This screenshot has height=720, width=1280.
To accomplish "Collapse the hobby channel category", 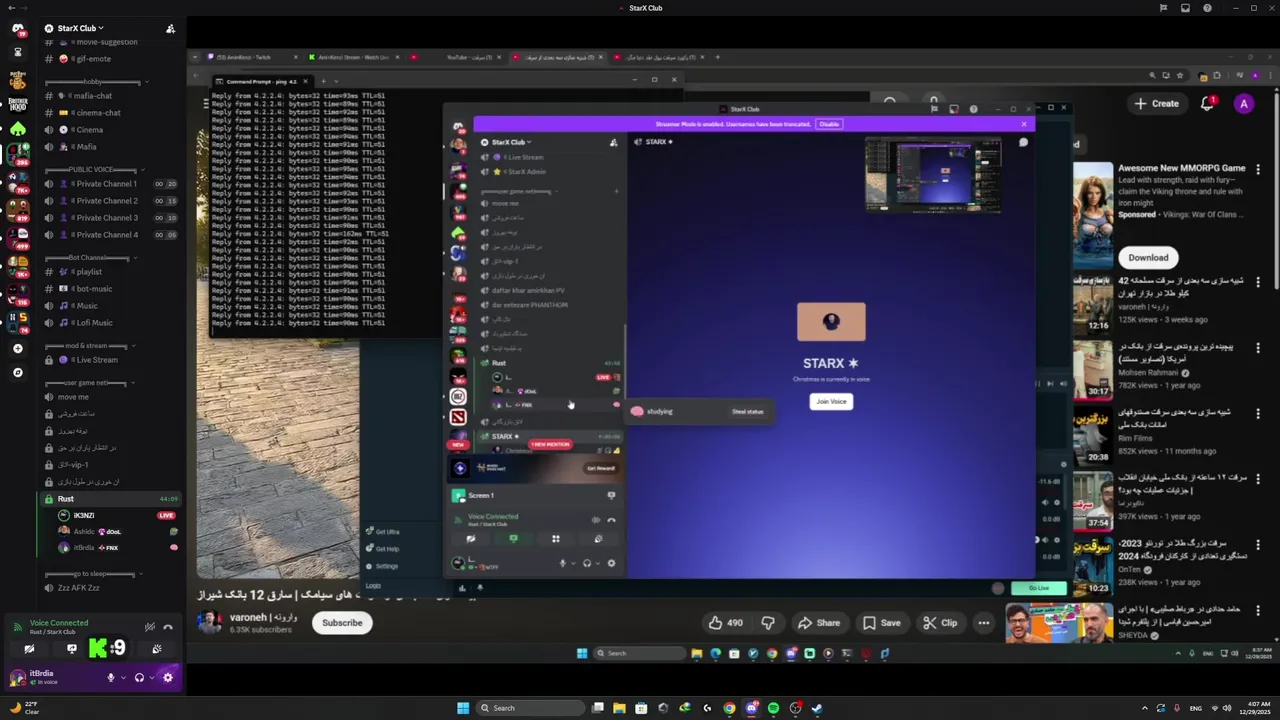I will 97,81.
